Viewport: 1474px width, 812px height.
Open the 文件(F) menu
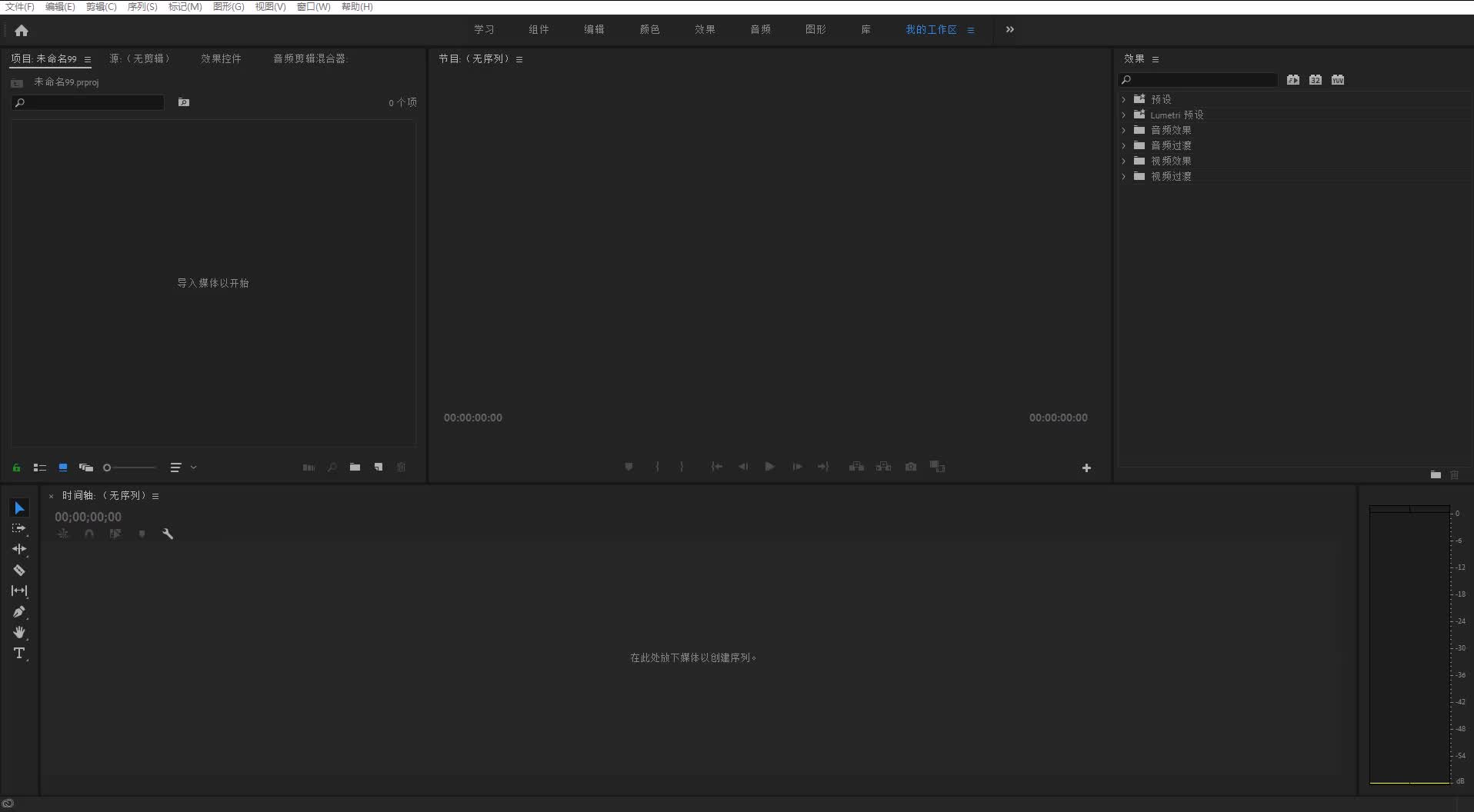click(20, 7)
